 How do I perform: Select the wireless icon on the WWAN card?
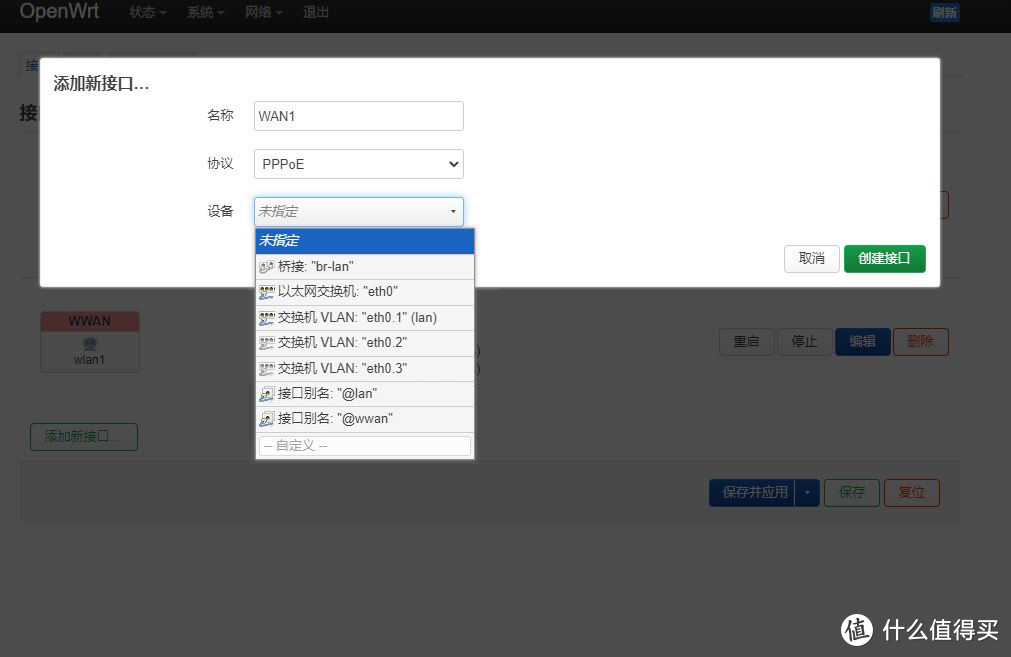[89, 343]
